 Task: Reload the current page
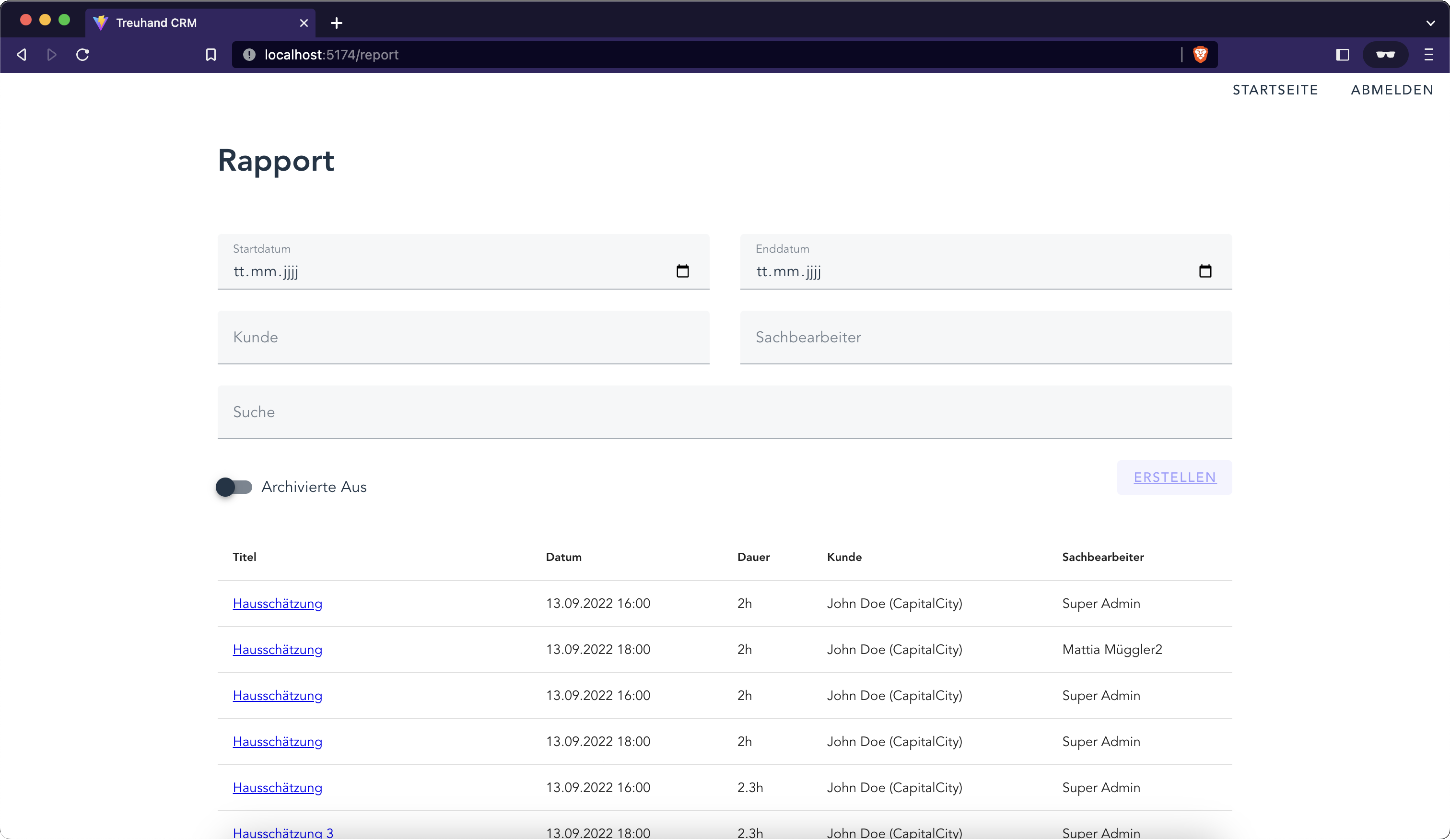pyautogui.click(x=83, y=55)
